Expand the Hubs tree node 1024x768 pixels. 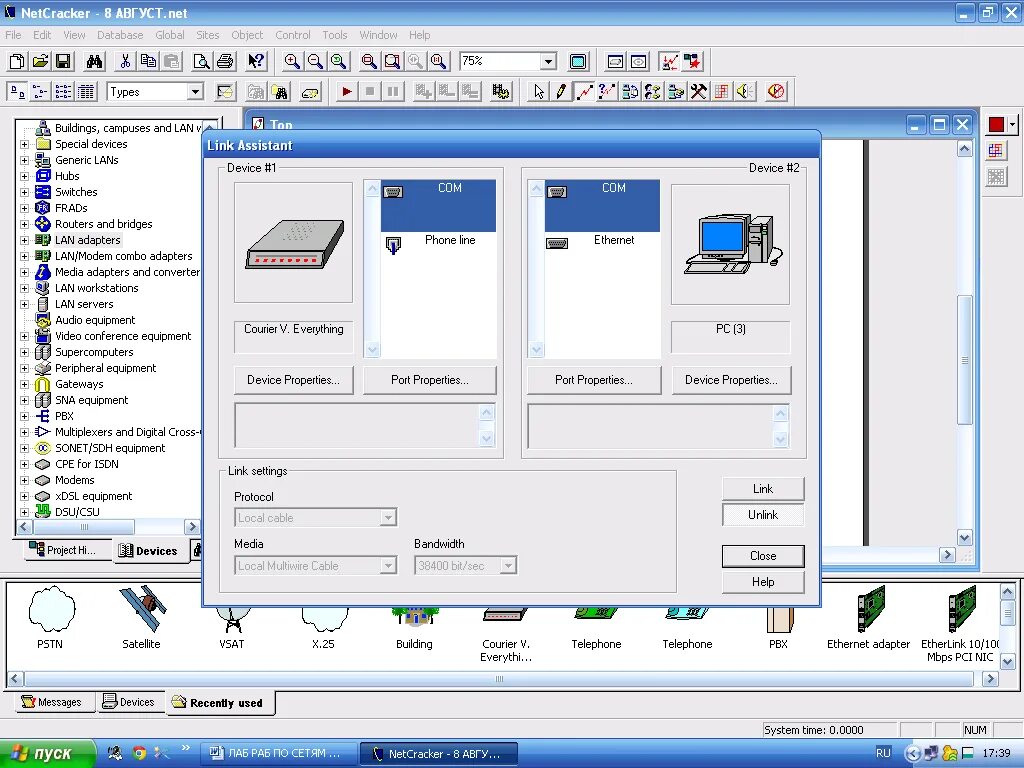(24, 176)
